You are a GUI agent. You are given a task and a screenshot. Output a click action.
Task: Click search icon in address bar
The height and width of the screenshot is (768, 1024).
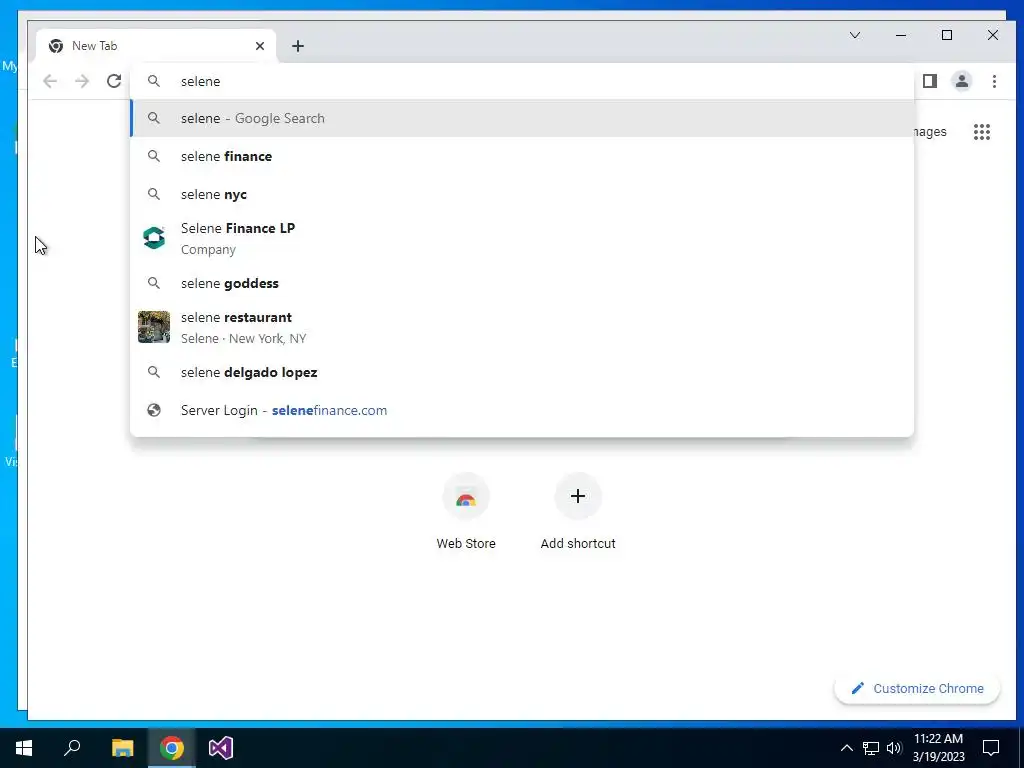pyautogui.click(x=154, y=81)
